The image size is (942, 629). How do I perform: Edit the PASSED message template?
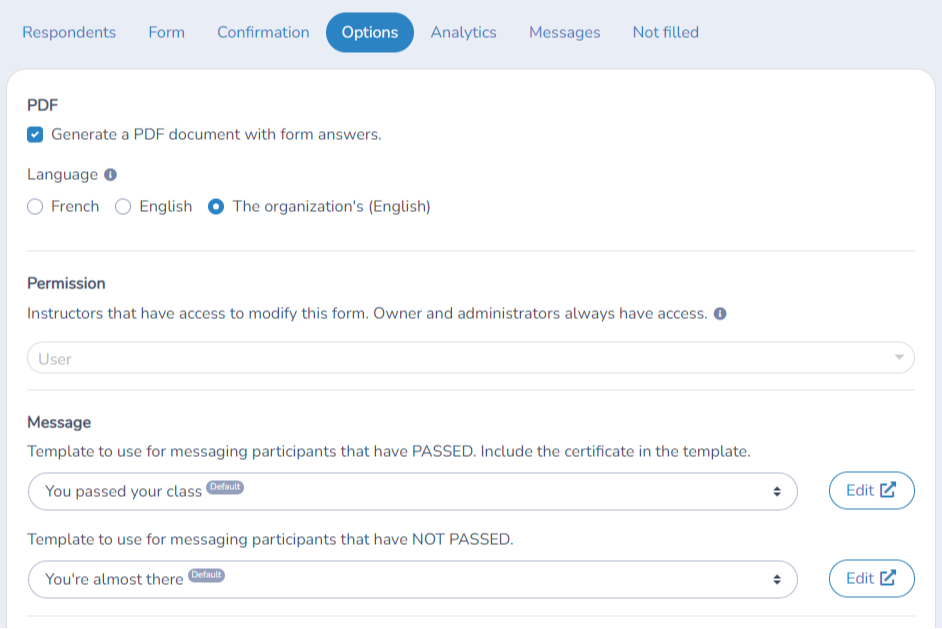tap(871, 490)
